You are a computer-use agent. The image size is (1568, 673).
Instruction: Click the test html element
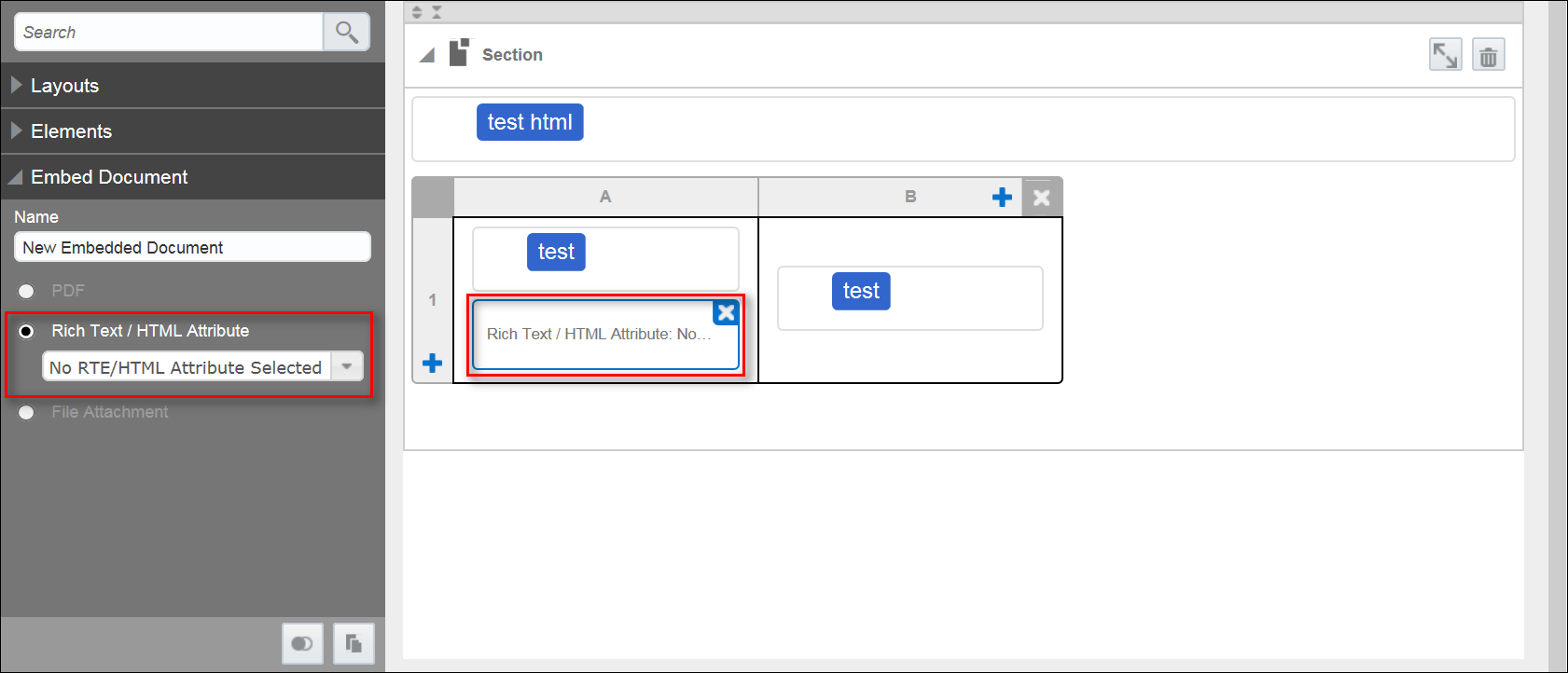(x=530, y=122)
